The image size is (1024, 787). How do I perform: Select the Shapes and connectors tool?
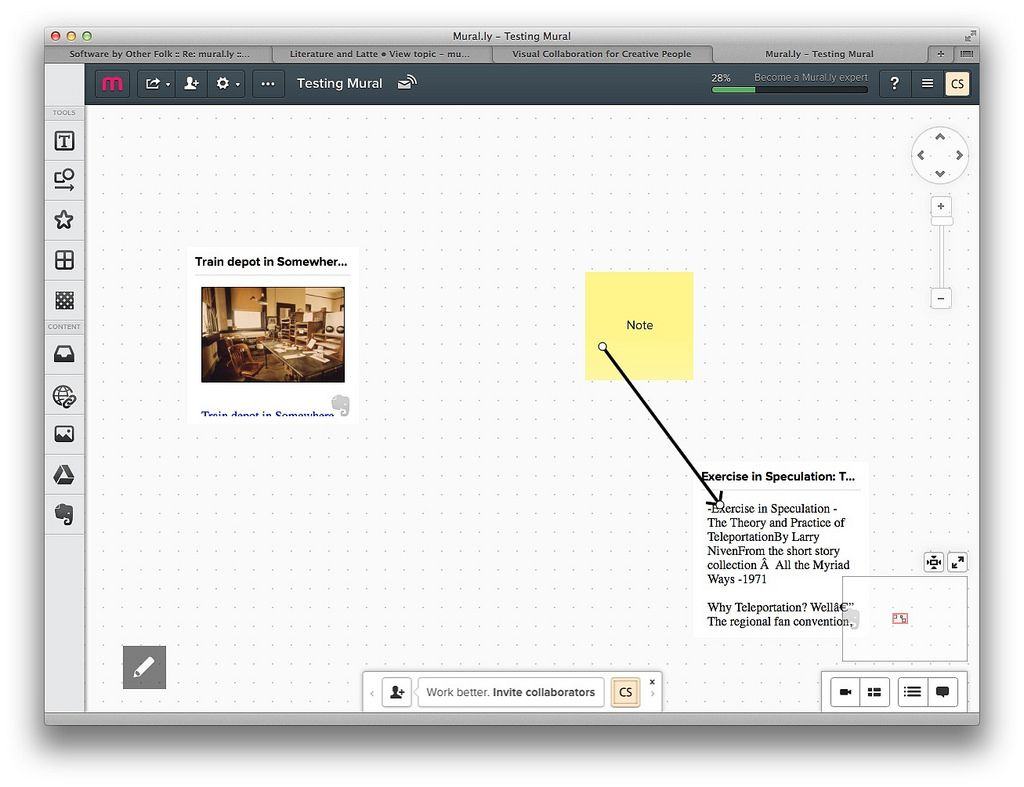[x=64, y=180]
